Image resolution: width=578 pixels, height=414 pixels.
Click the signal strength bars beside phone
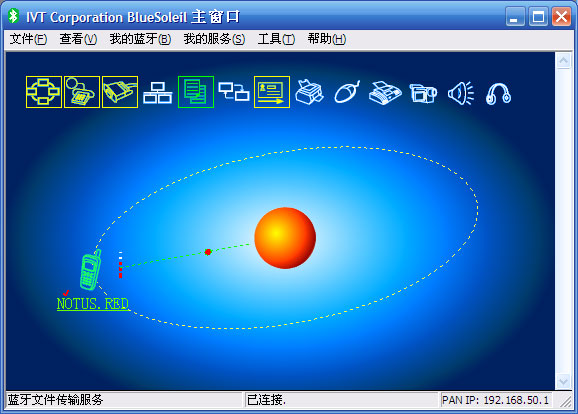click(121, 265)
